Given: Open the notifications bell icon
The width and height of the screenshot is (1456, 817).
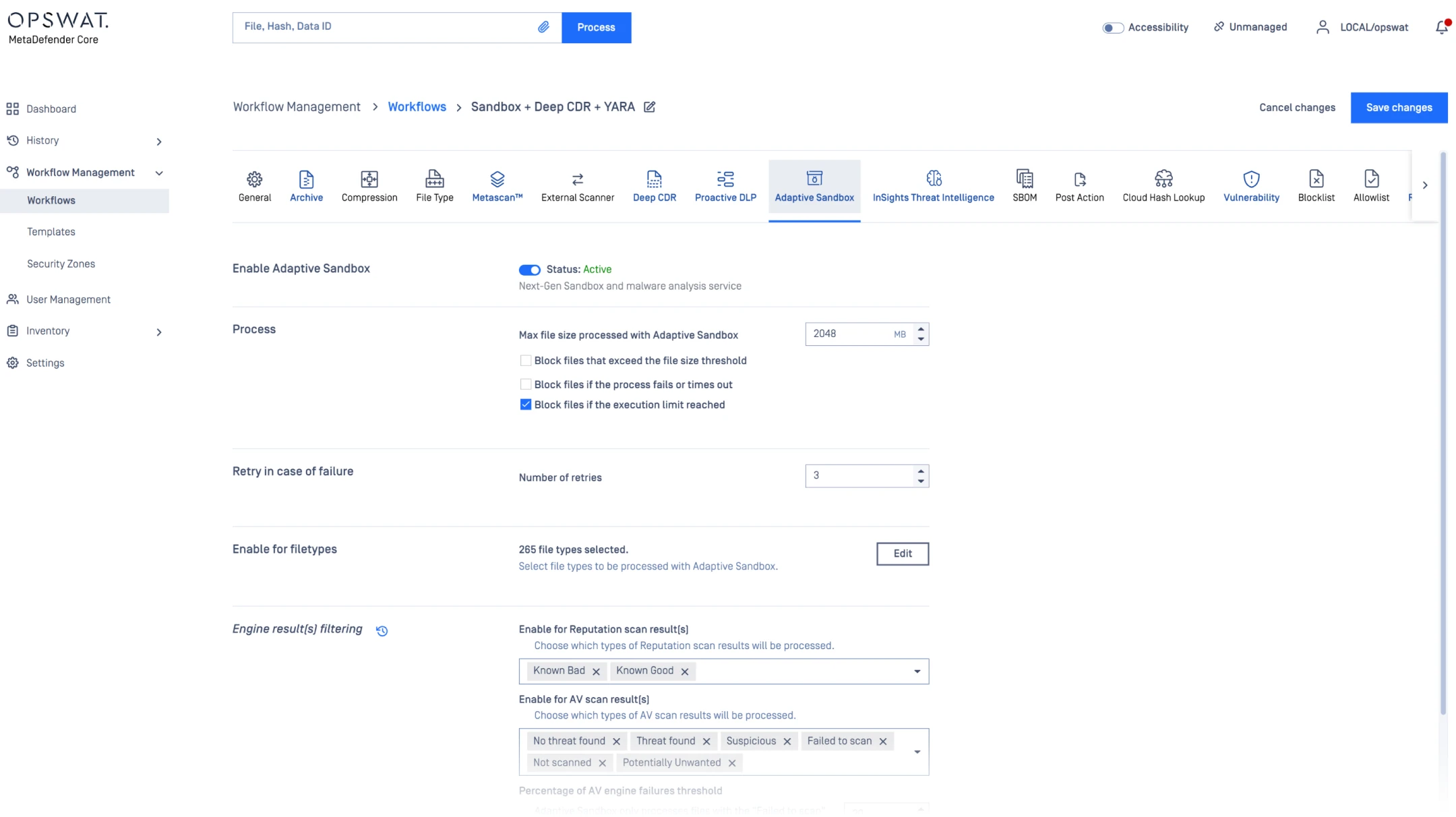Looking at the screenshot, I should pyautogui.click(x=1441, y=28).
